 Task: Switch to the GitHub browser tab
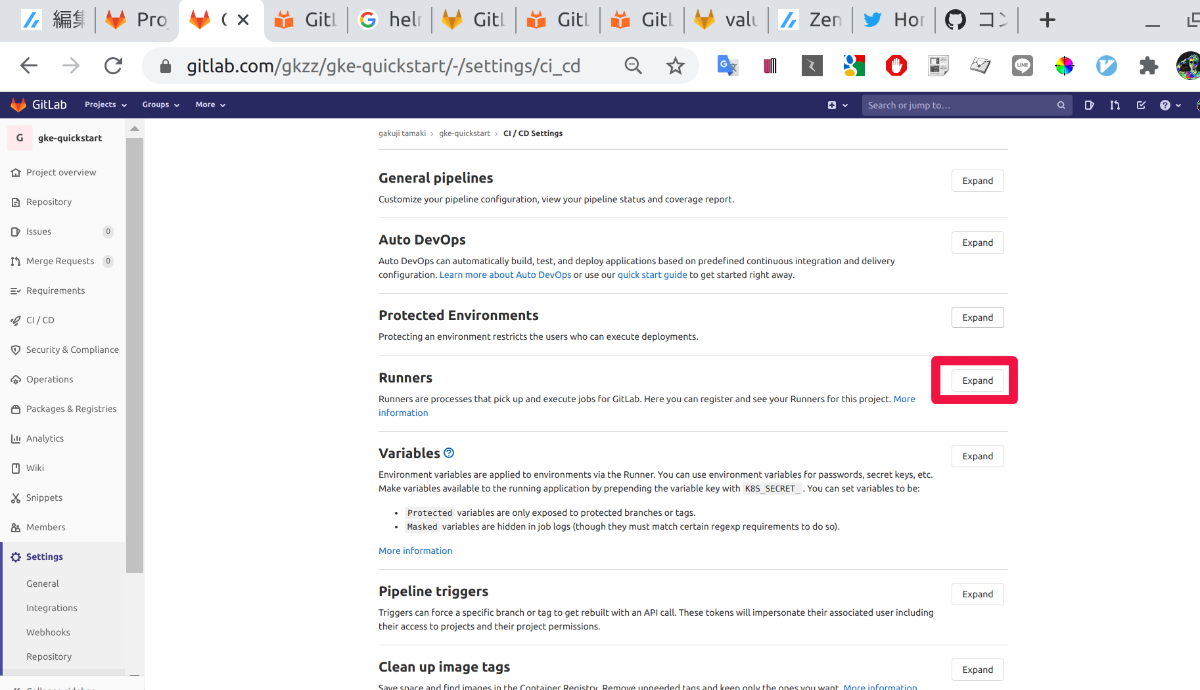975,20
